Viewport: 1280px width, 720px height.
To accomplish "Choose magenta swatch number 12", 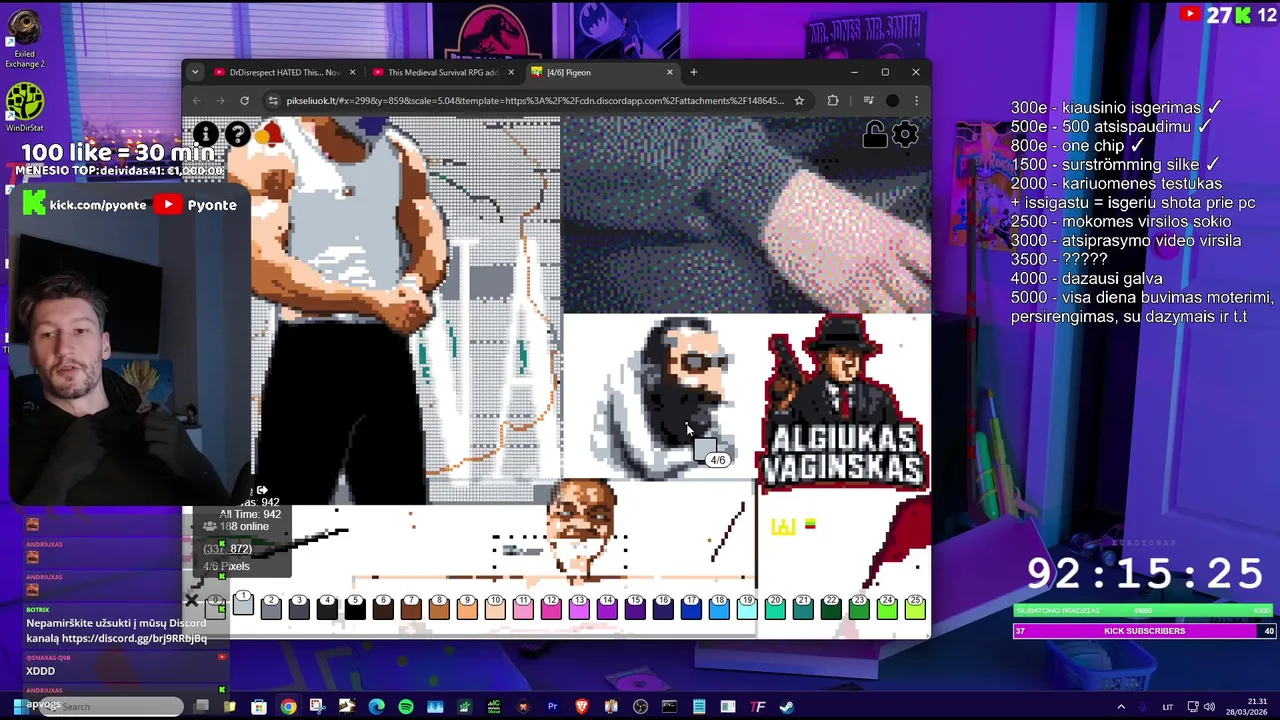I will 551,606.
